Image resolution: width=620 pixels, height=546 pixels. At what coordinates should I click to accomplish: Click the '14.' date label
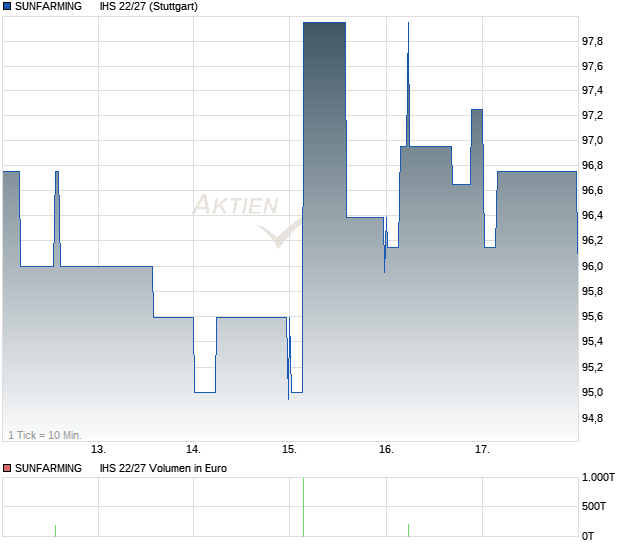(193, 450)
